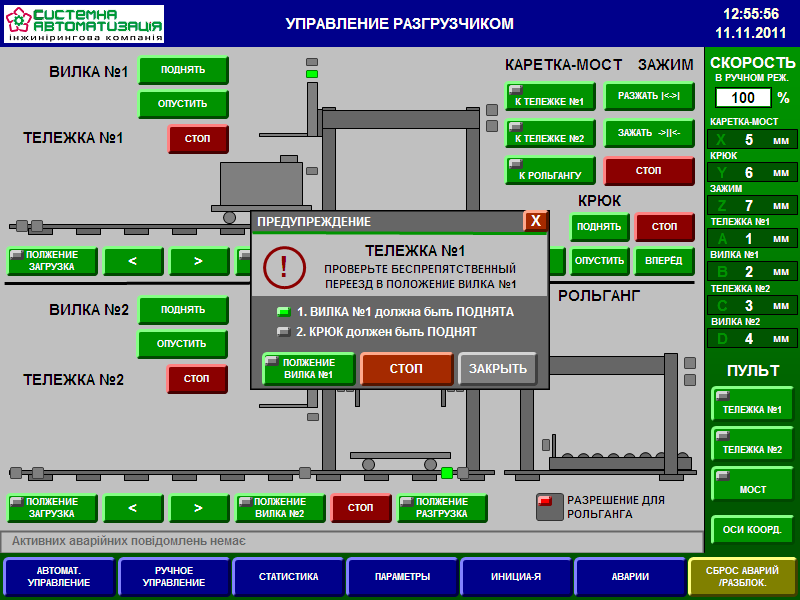Close the warning dialog with the X button

pyautogui.click(x=536, y=221)
